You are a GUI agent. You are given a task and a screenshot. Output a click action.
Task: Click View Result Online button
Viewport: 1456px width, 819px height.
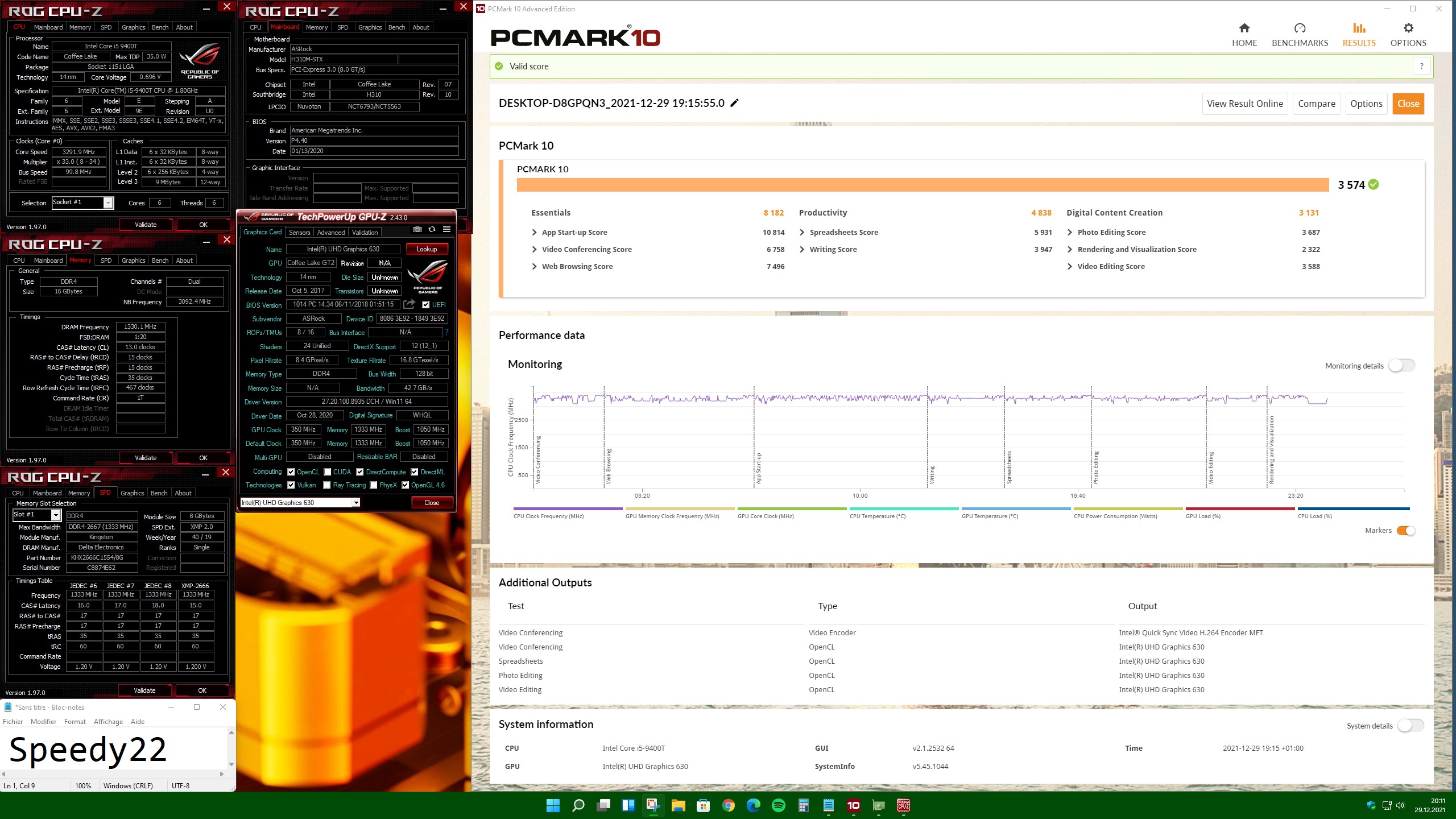point(1245,104)
